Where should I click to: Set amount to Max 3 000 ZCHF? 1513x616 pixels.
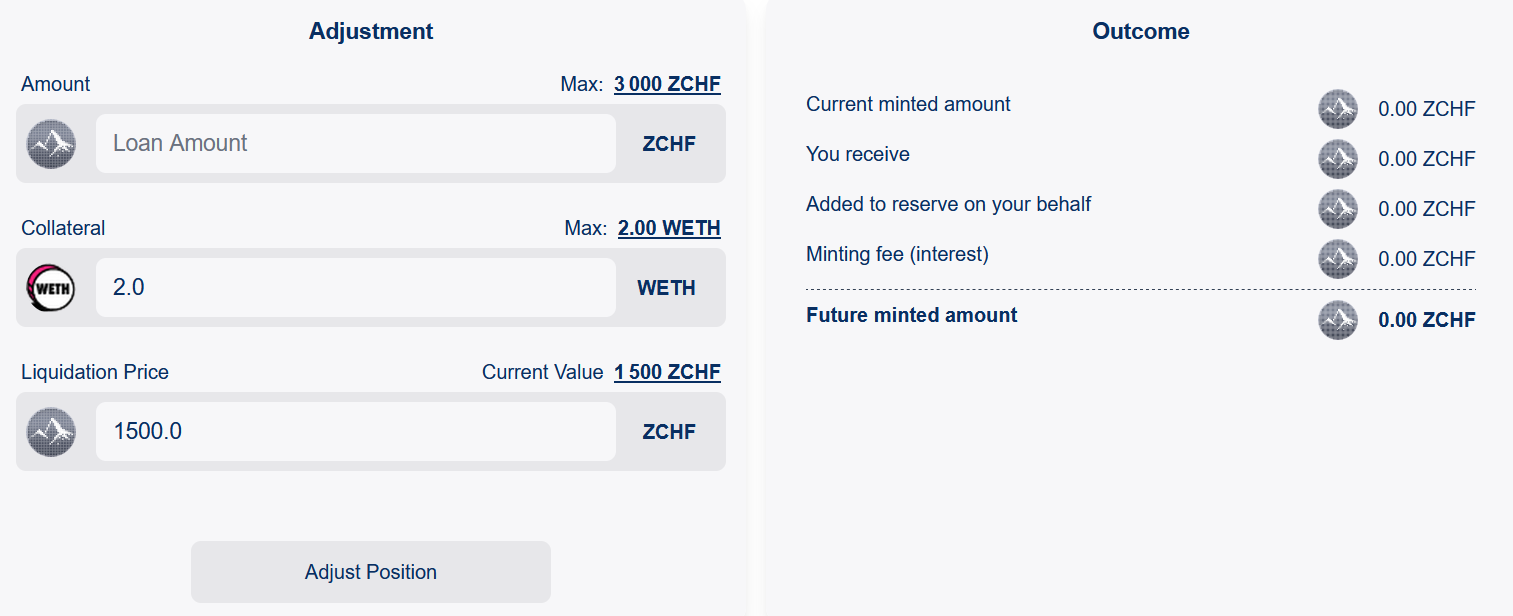pyautogui.click(x=667, y=84)
